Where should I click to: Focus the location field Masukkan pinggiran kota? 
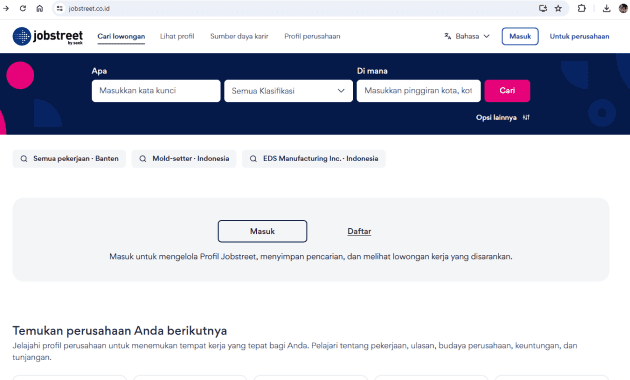[419, 91]
